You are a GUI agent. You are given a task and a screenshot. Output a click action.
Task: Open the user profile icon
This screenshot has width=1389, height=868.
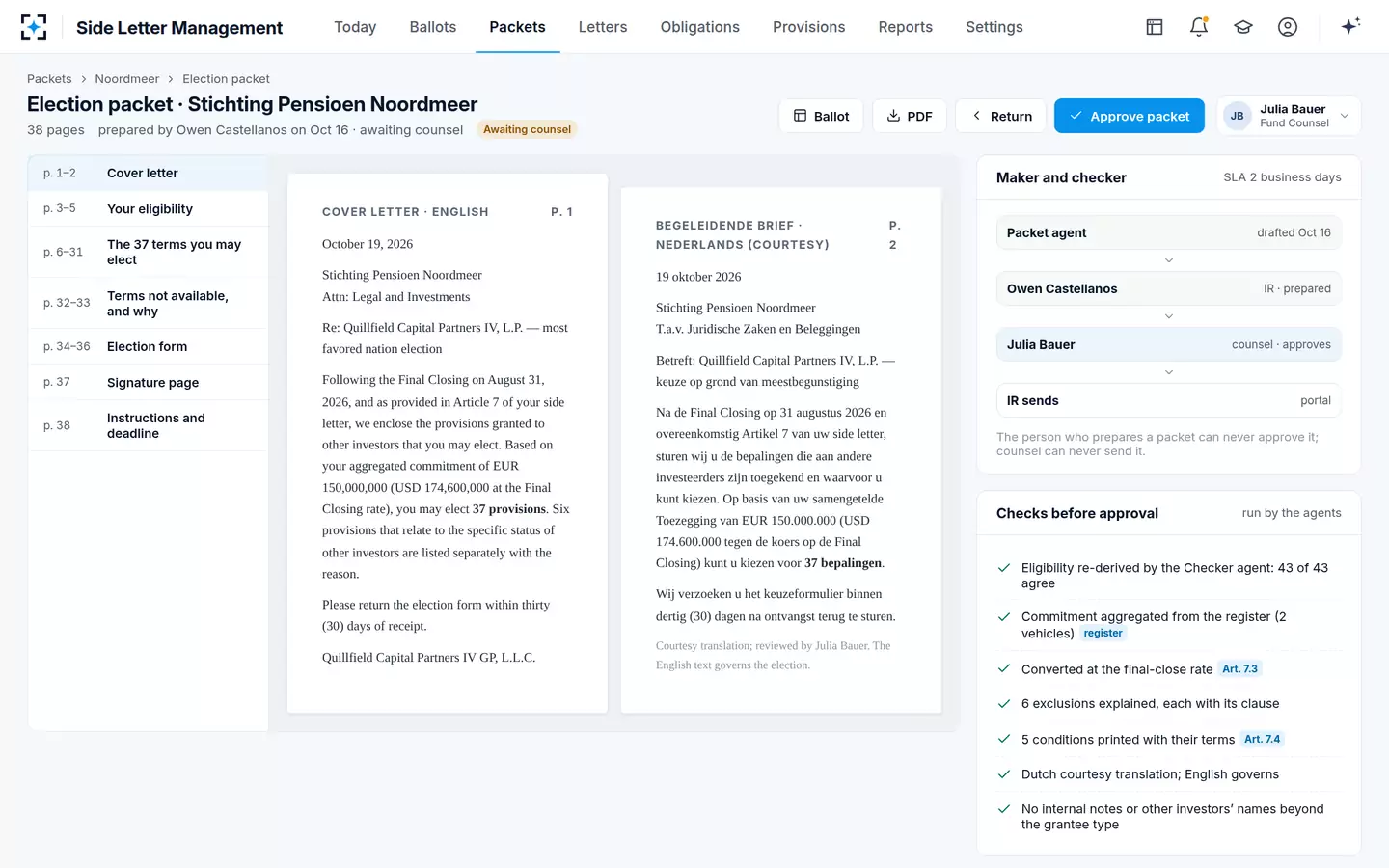pyautogui.click(x=1288, y=27)
